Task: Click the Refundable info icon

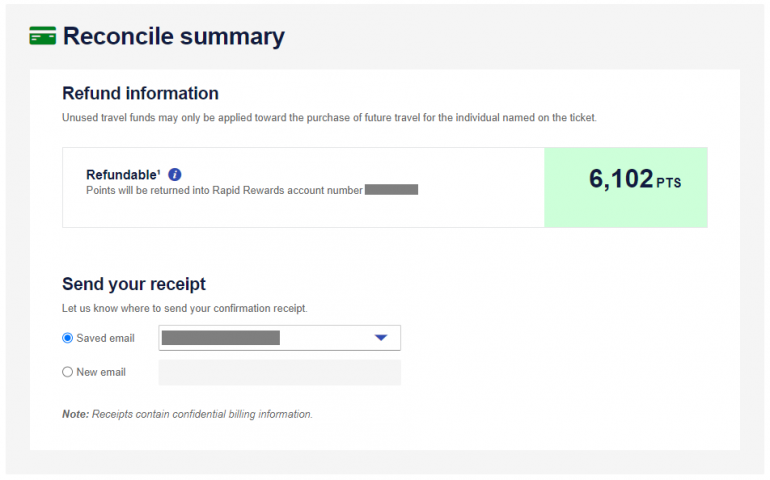Action: (175, 174)
